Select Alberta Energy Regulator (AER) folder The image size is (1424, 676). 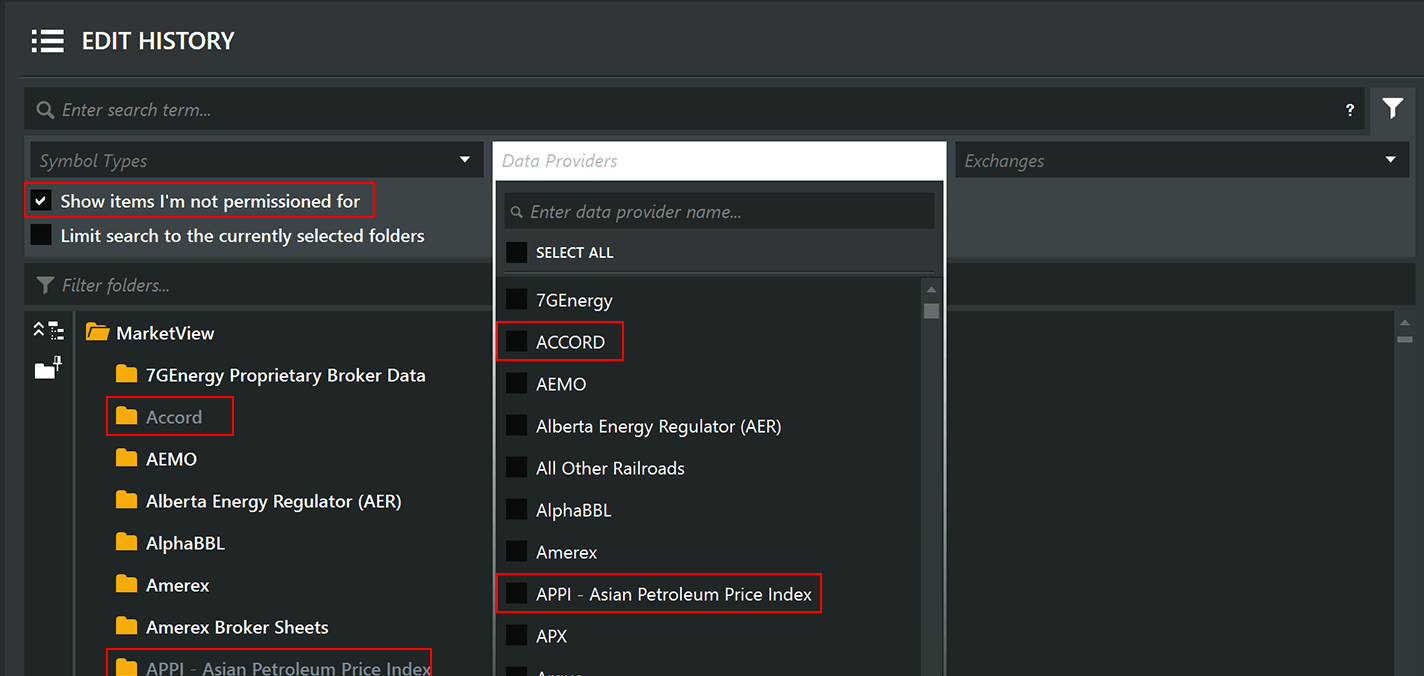click(x=273, y=501)
